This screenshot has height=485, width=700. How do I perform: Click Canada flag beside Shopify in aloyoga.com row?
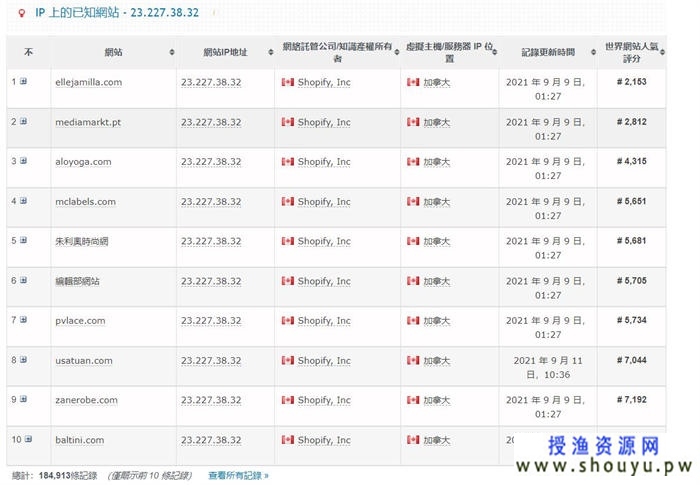coord(288,162)
